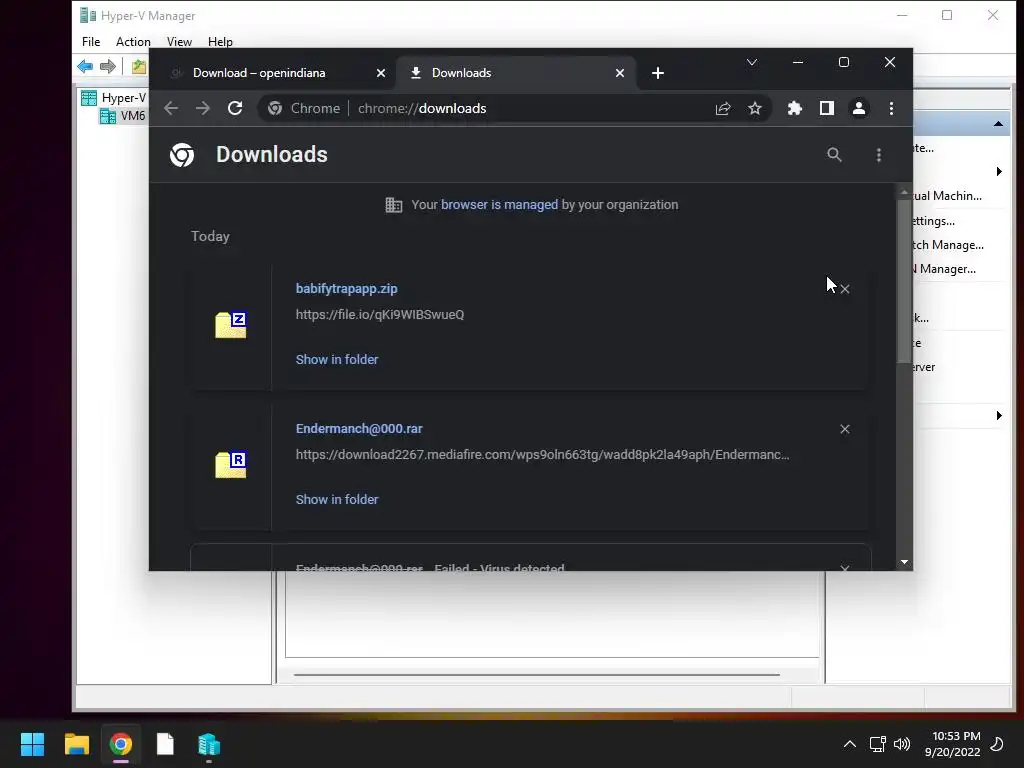Click the mediafire source URL text
The width and height of the screenshot is (1024, 768).
tap(542, 454)
